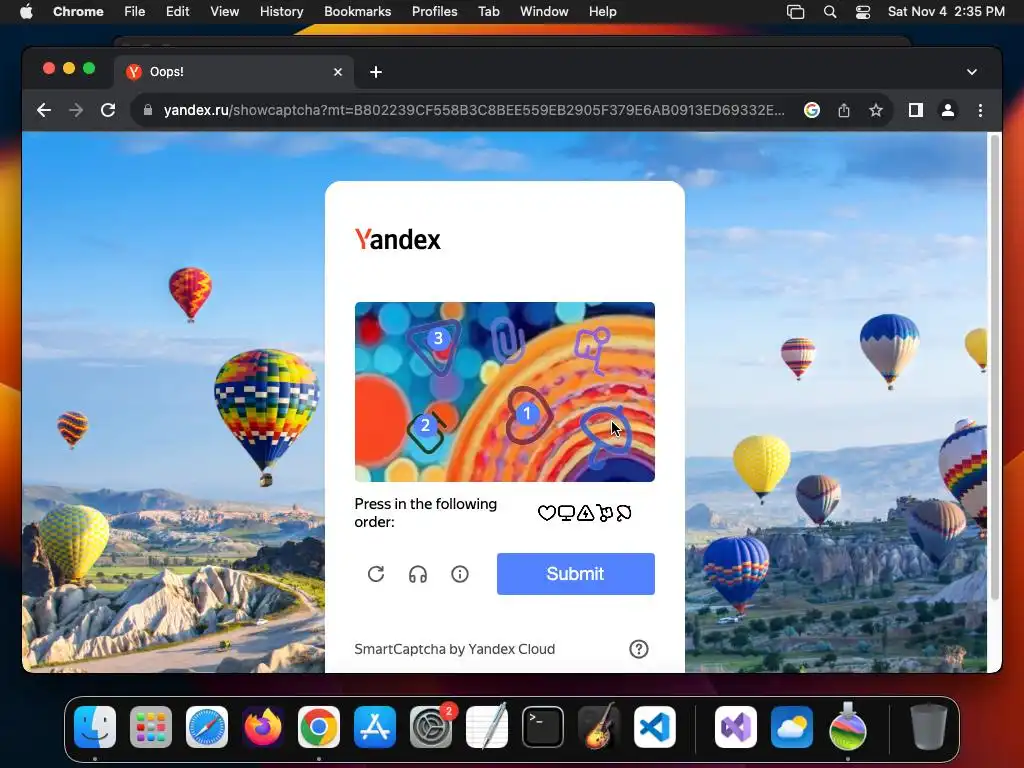
Task: Open Chrome three-dot menu
Action: 980,110
